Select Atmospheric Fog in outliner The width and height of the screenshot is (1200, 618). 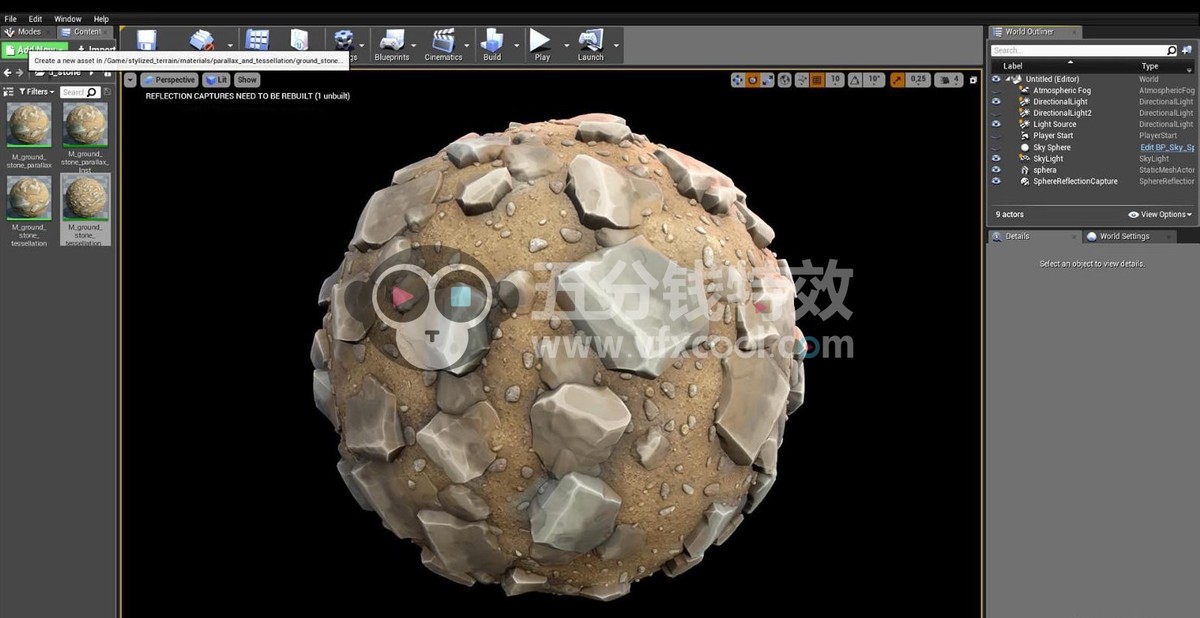(x=1062, y=90)
